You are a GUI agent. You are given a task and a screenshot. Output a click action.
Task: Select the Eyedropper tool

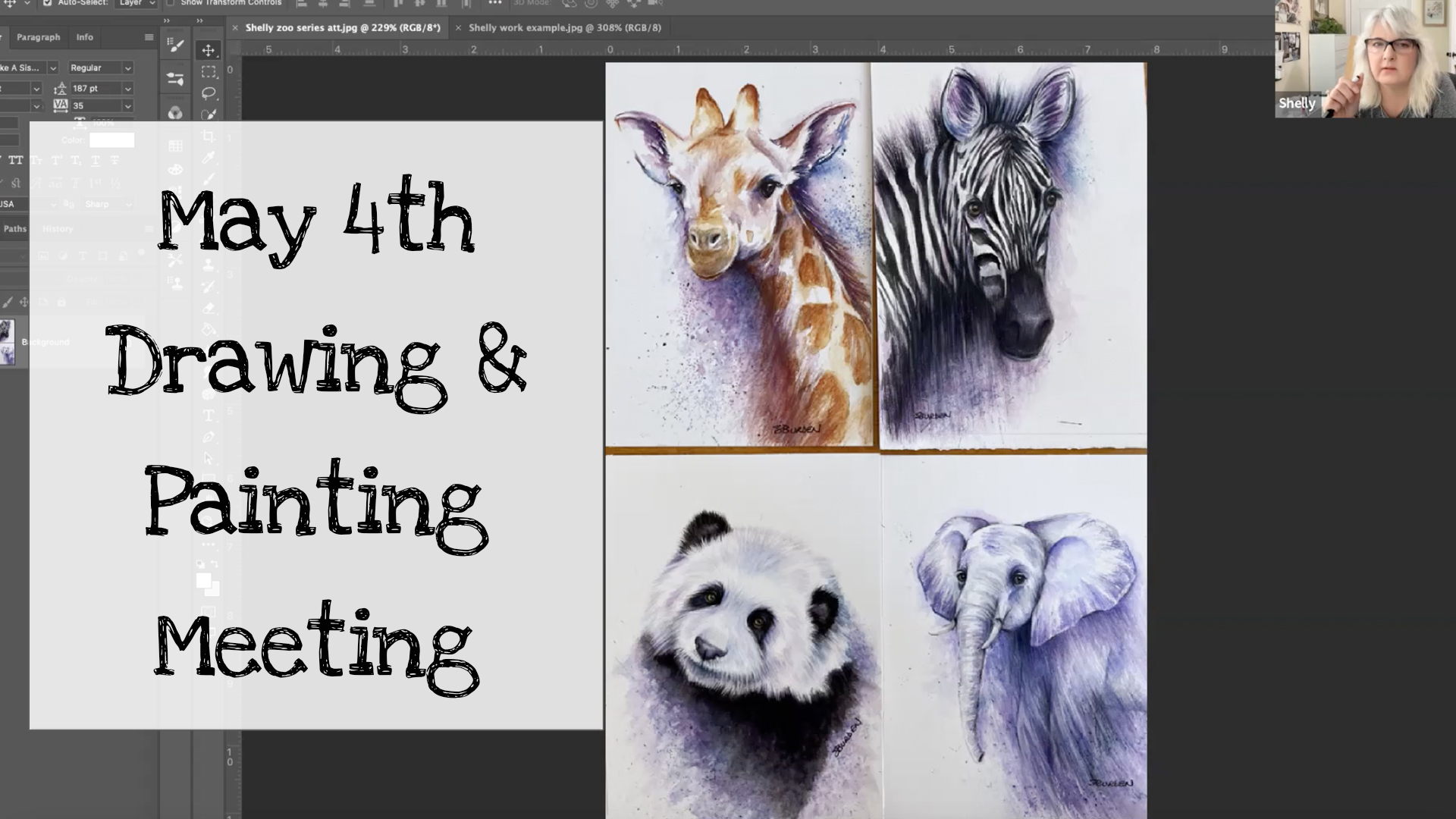pos(208,158)
